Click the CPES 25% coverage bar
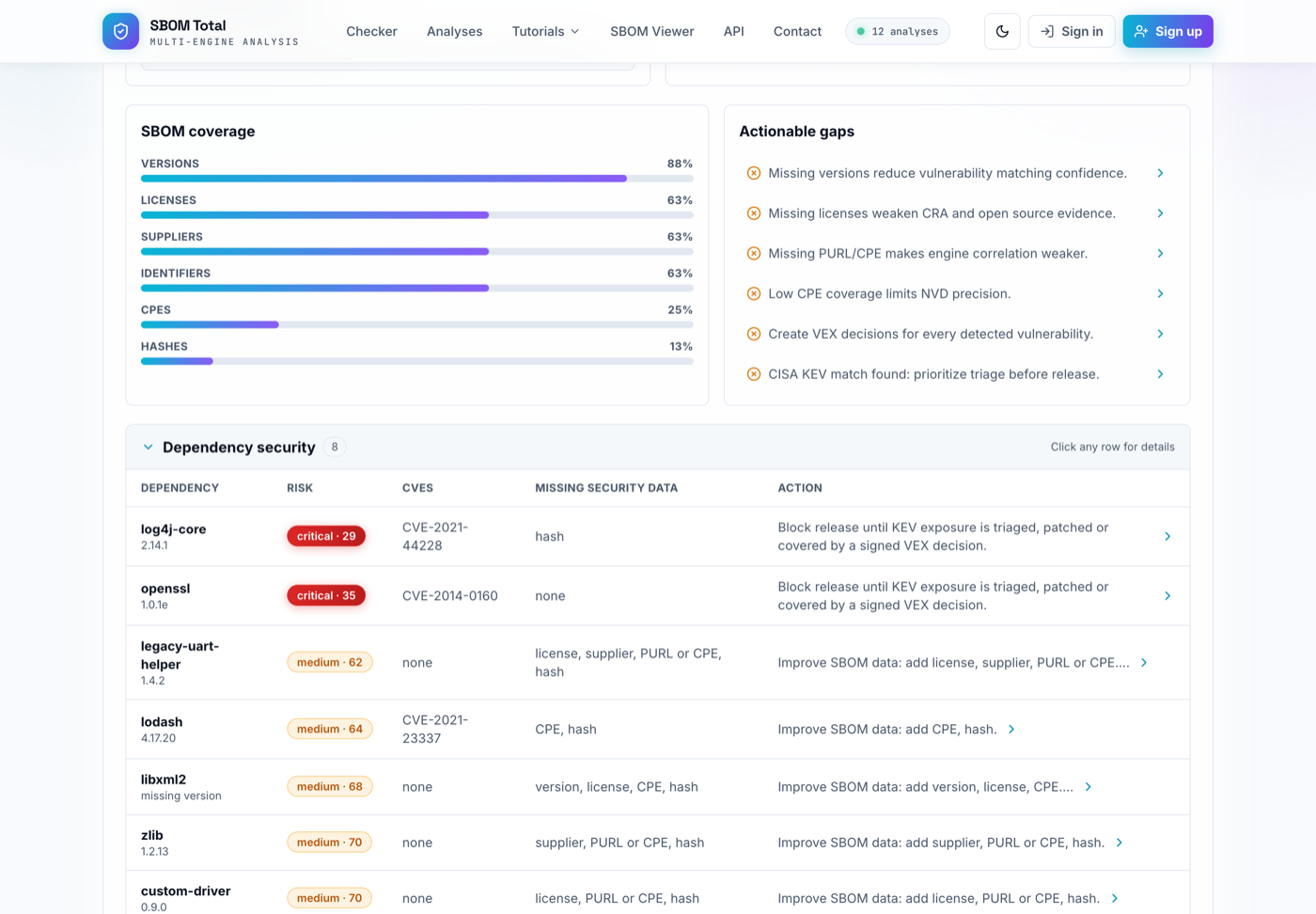Image resolution: width=1316 pixels, height=914 pixels. (x=417, y=324)
